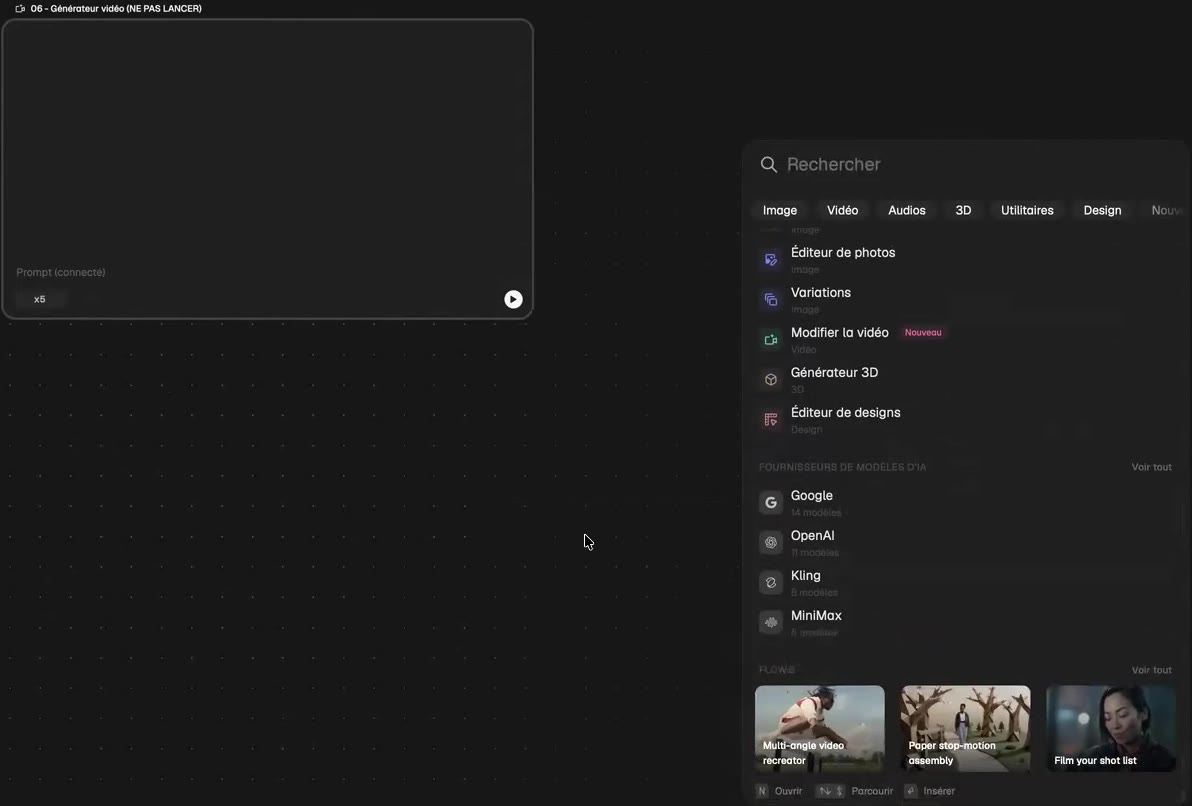Filter the list by the Image tab
The height and width of the screenshot is (806, 1192).
pos(780,211)
